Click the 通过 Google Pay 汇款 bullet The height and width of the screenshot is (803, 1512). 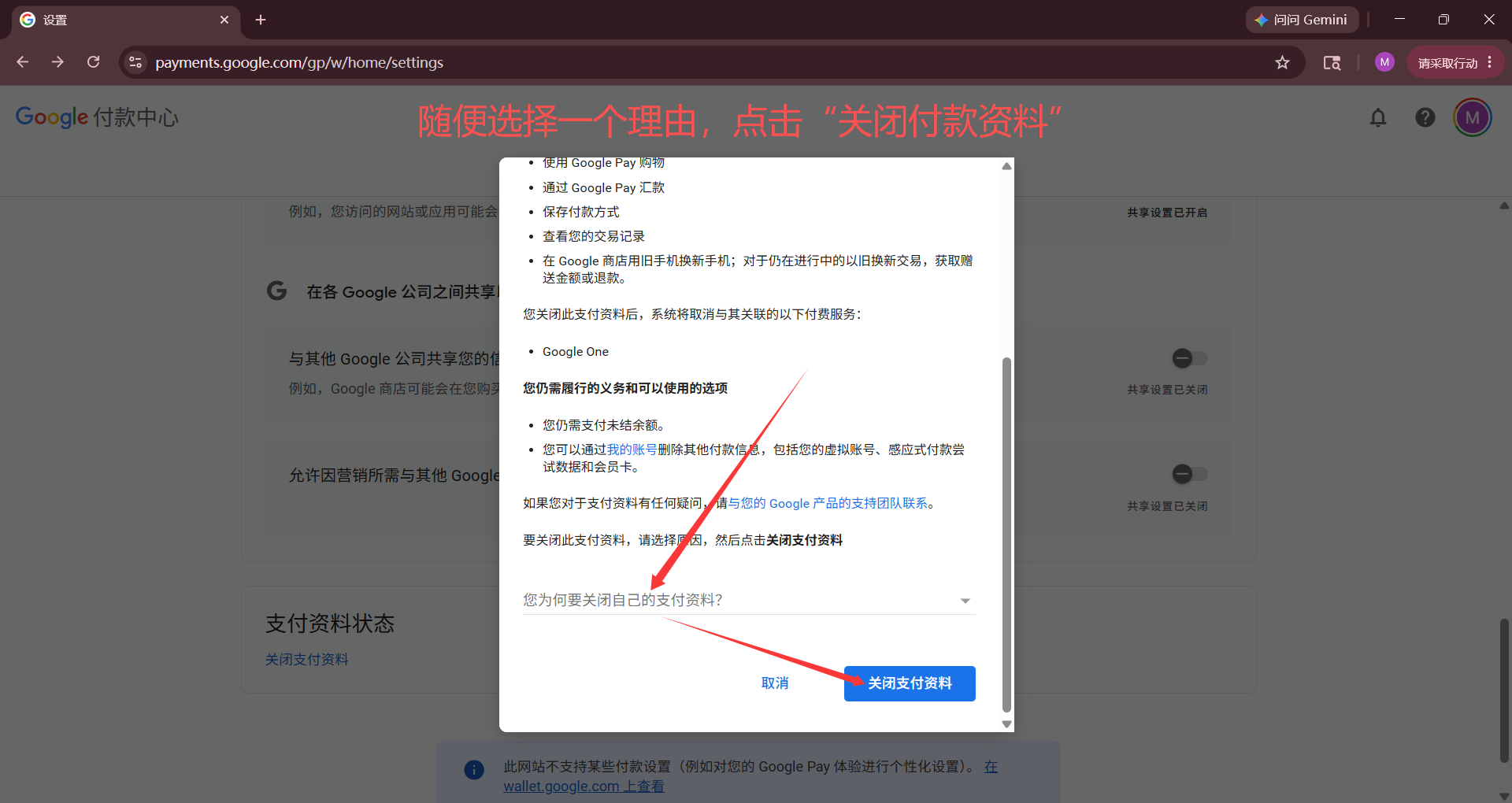pyautogui.click(x=604, y=187)
